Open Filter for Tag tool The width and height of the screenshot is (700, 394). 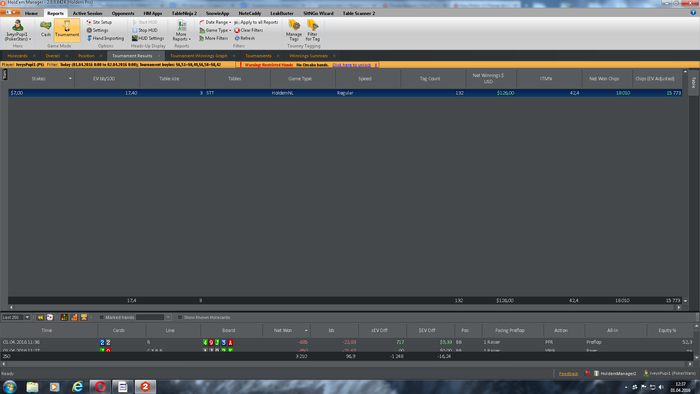312,30
